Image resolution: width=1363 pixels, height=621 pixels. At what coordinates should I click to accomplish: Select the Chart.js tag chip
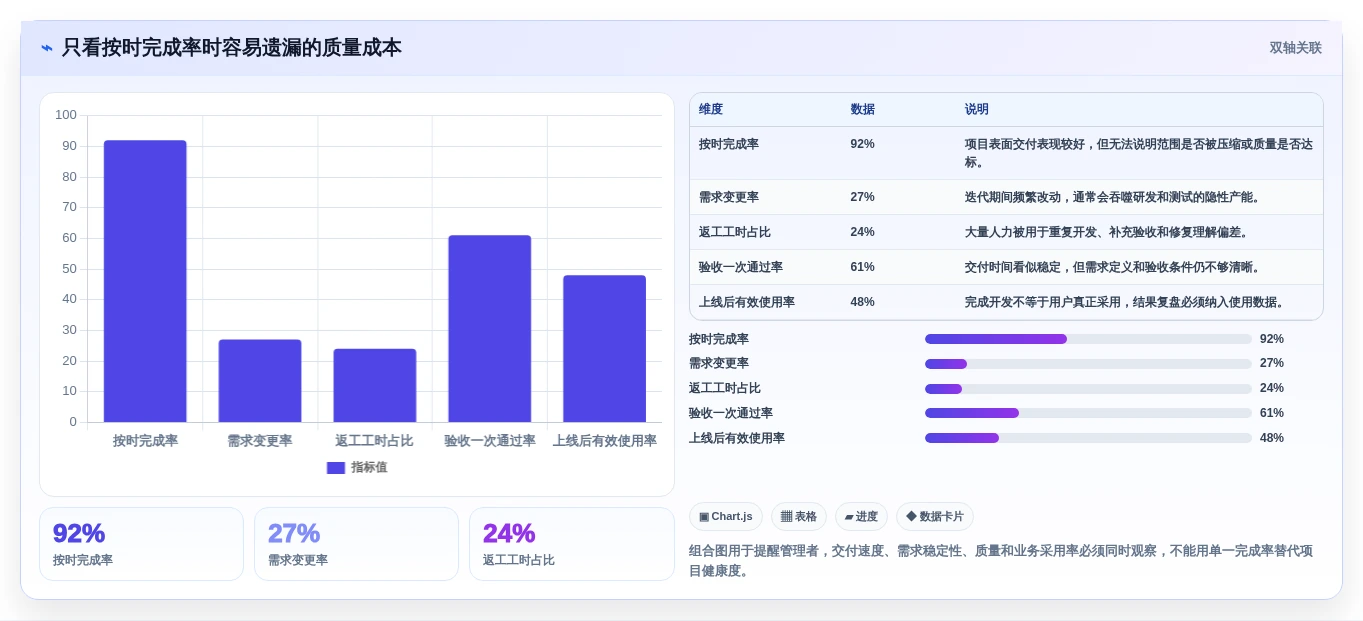pos(726,516)
